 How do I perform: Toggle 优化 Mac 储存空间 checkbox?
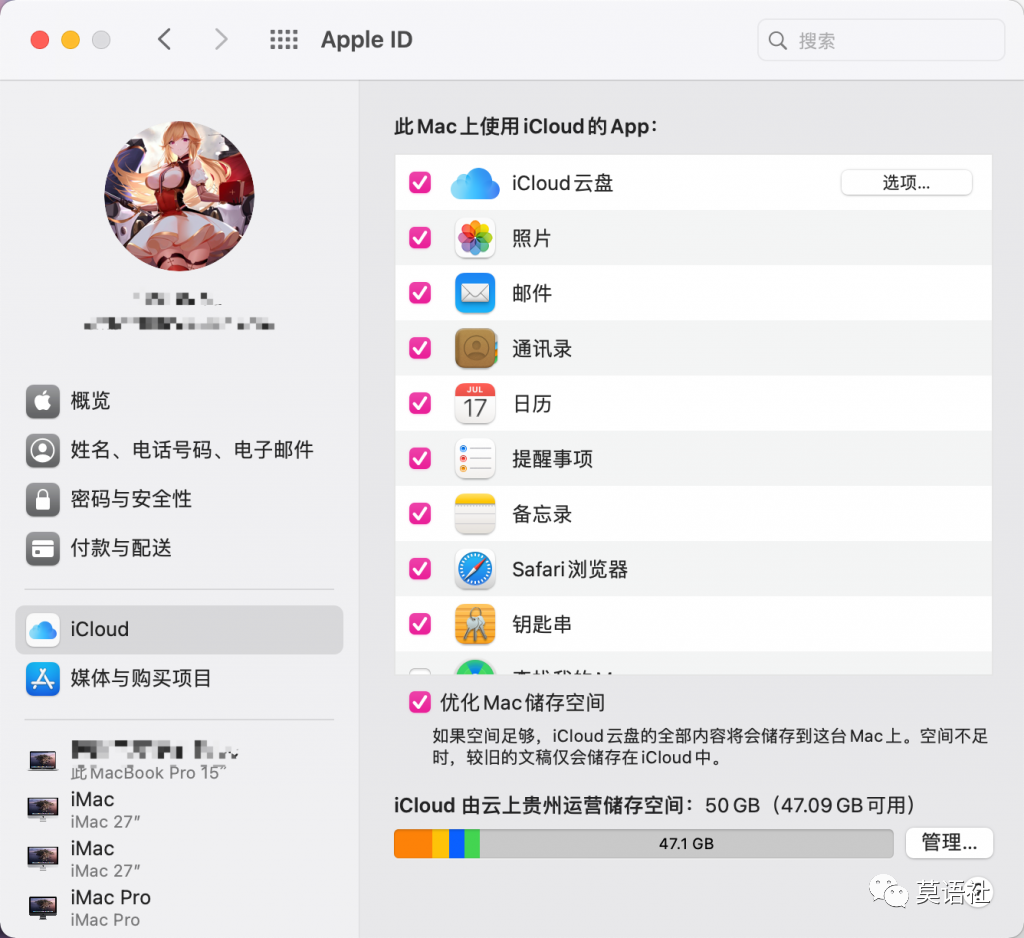tap(420, 702)
